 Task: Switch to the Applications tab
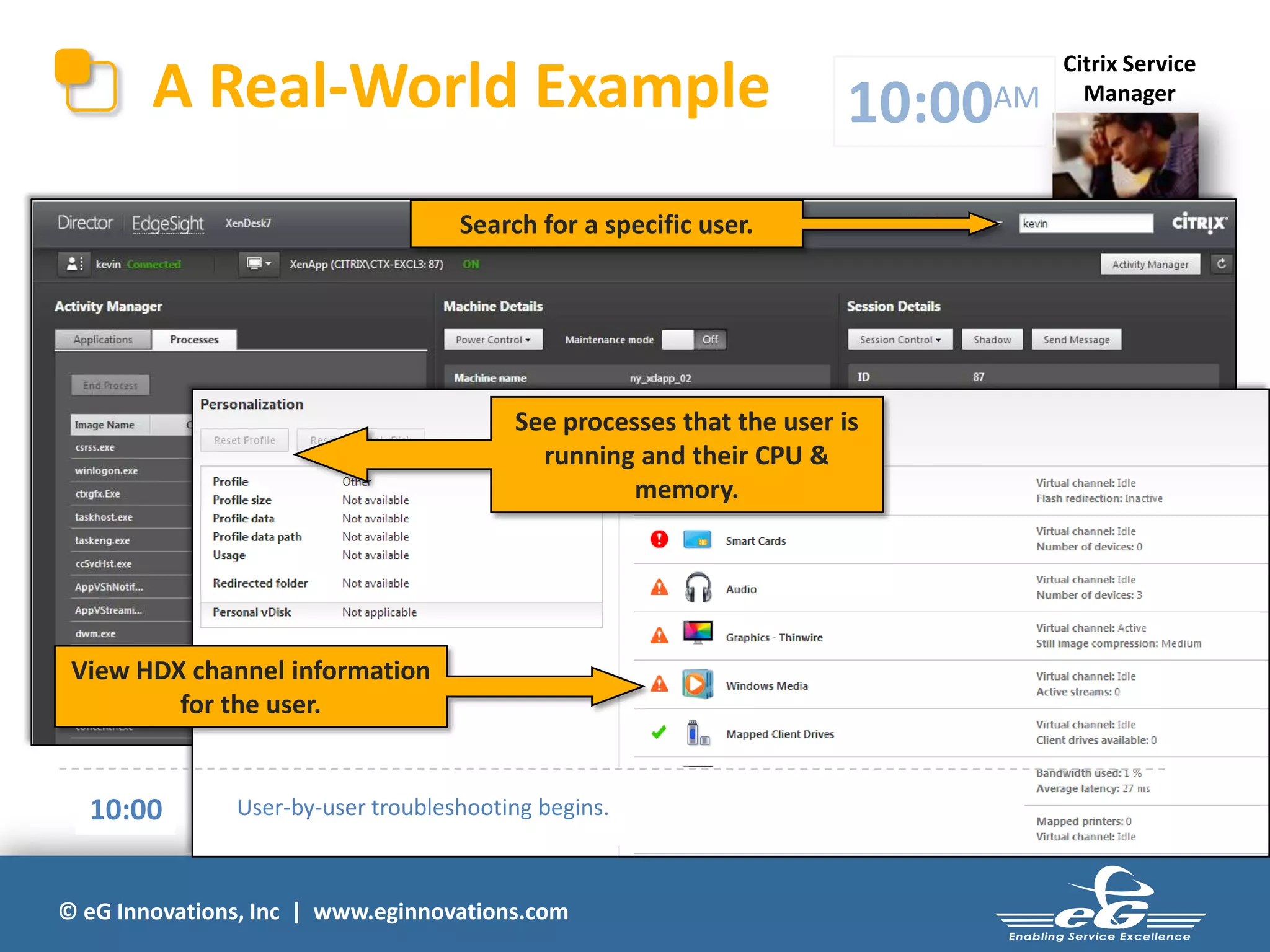click(103, 340)
